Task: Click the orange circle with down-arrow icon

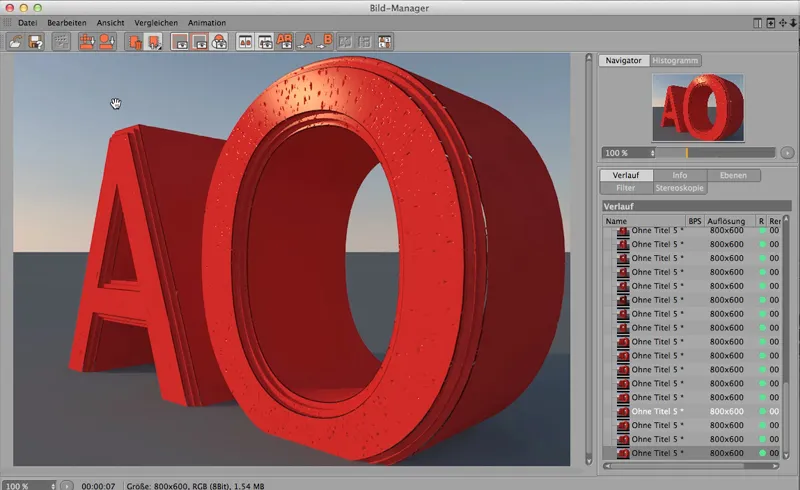Action: [x=107, y=42]
